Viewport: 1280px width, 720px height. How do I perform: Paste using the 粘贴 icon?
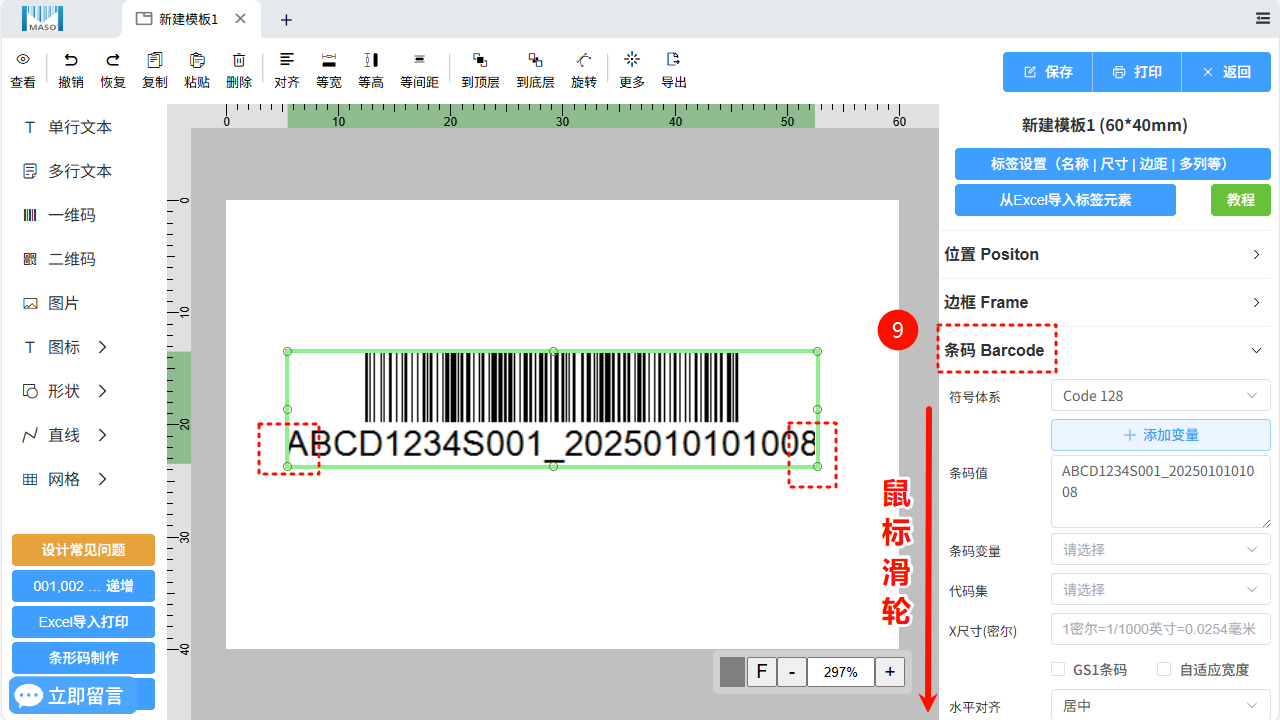click(197, 60)
